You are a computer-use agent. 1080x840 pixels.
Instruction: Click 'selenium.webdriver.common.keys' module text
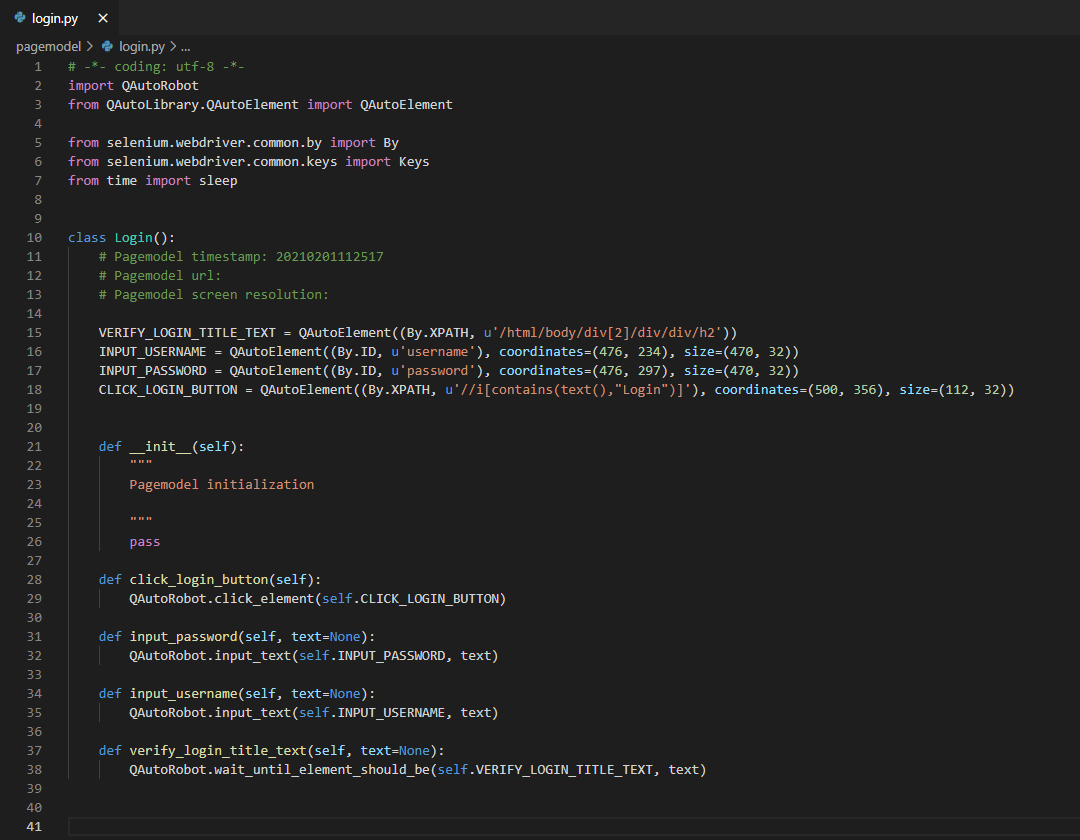[x=222, y=162]
